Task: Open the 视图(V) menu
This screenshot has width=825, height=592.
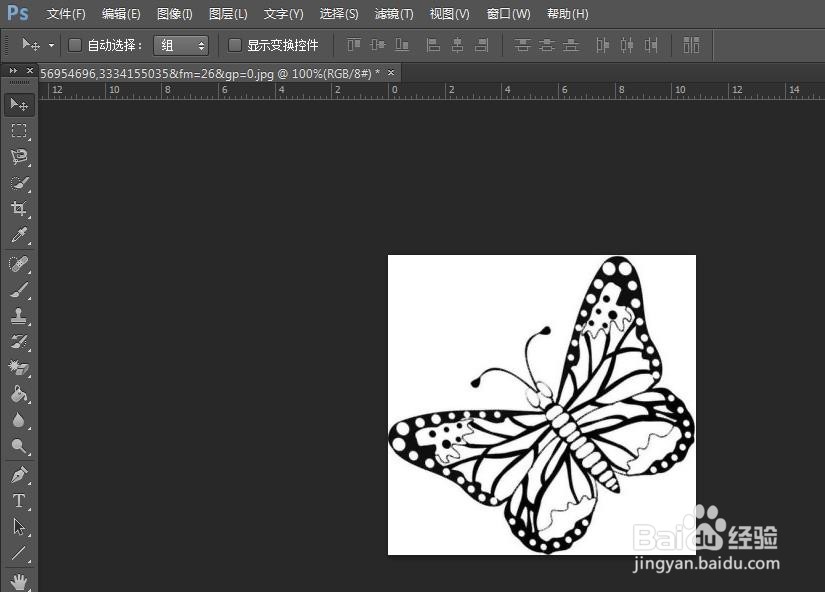Action: pos(449,14)
